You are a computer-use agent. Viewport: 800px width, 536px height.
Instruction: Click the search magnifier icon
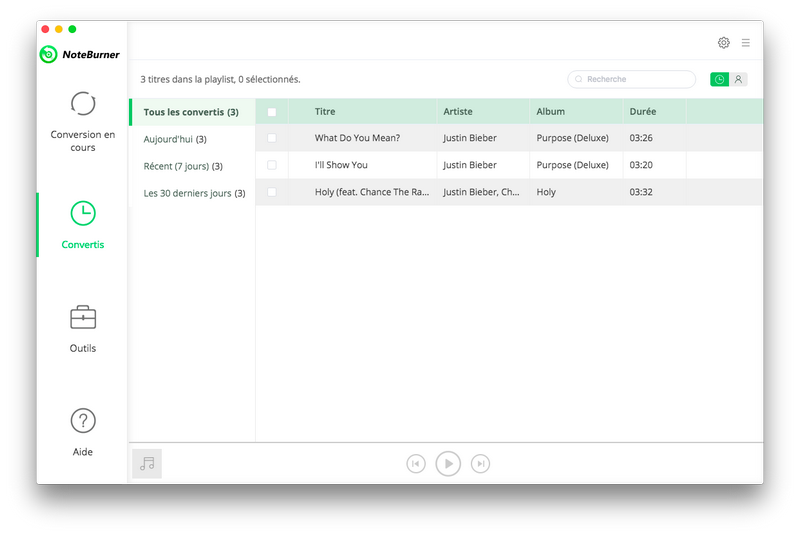(579, 80)
